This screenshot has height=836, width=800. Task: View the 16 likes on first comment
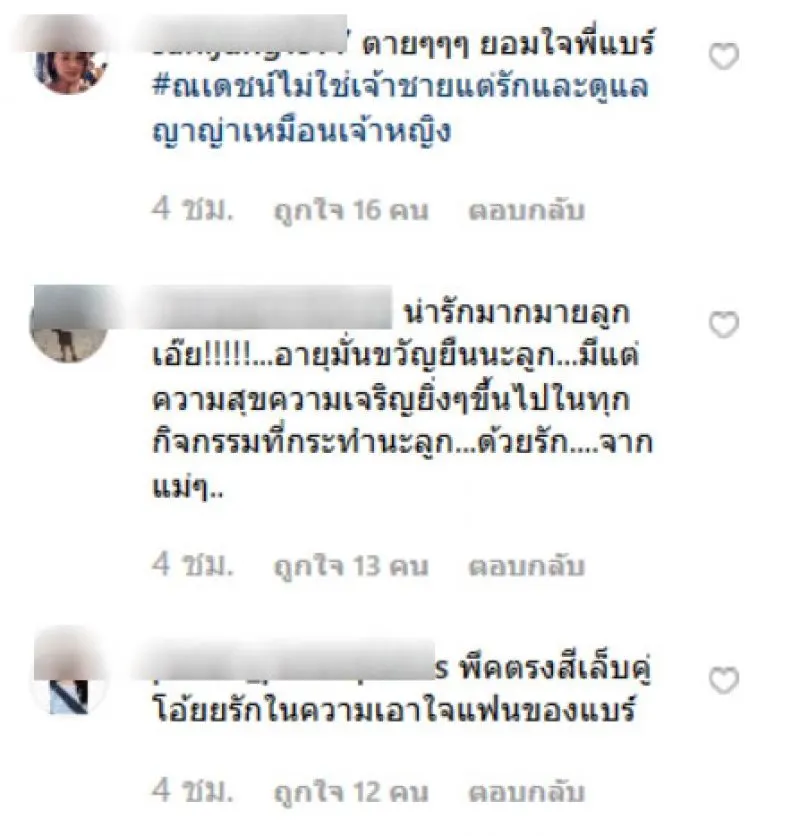(351, 211)
